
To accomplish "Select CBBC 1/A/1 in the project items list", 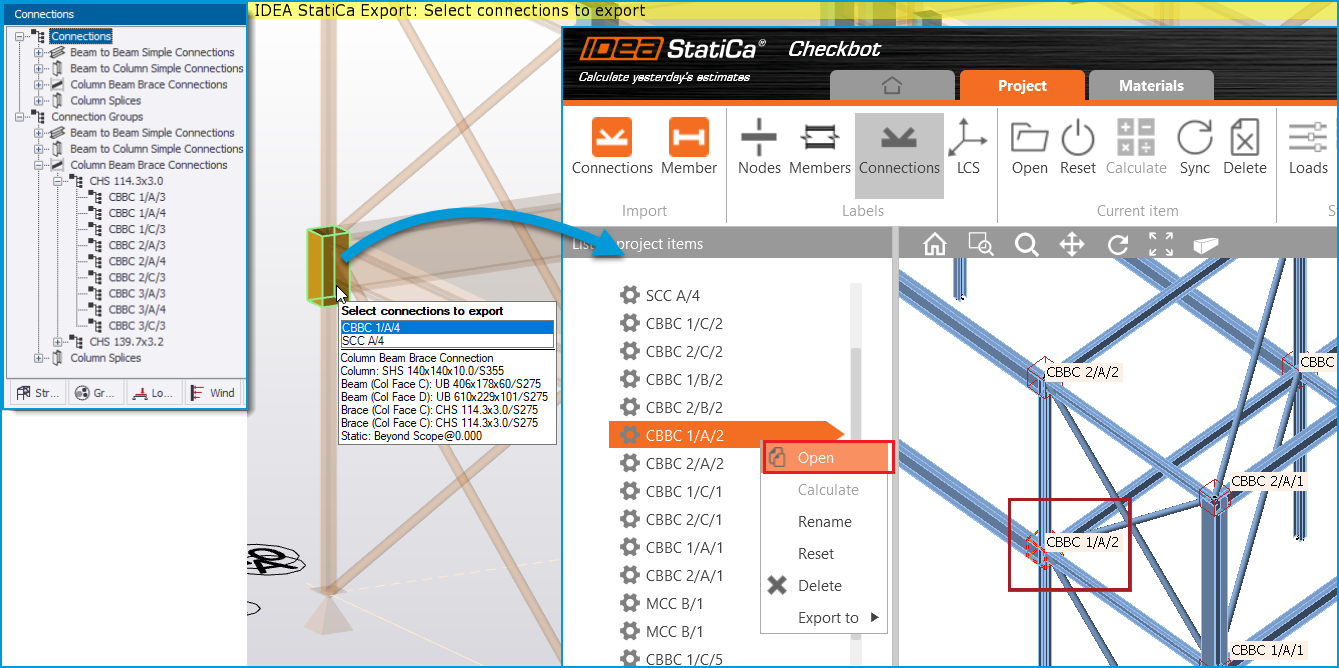I will (684, 547).
